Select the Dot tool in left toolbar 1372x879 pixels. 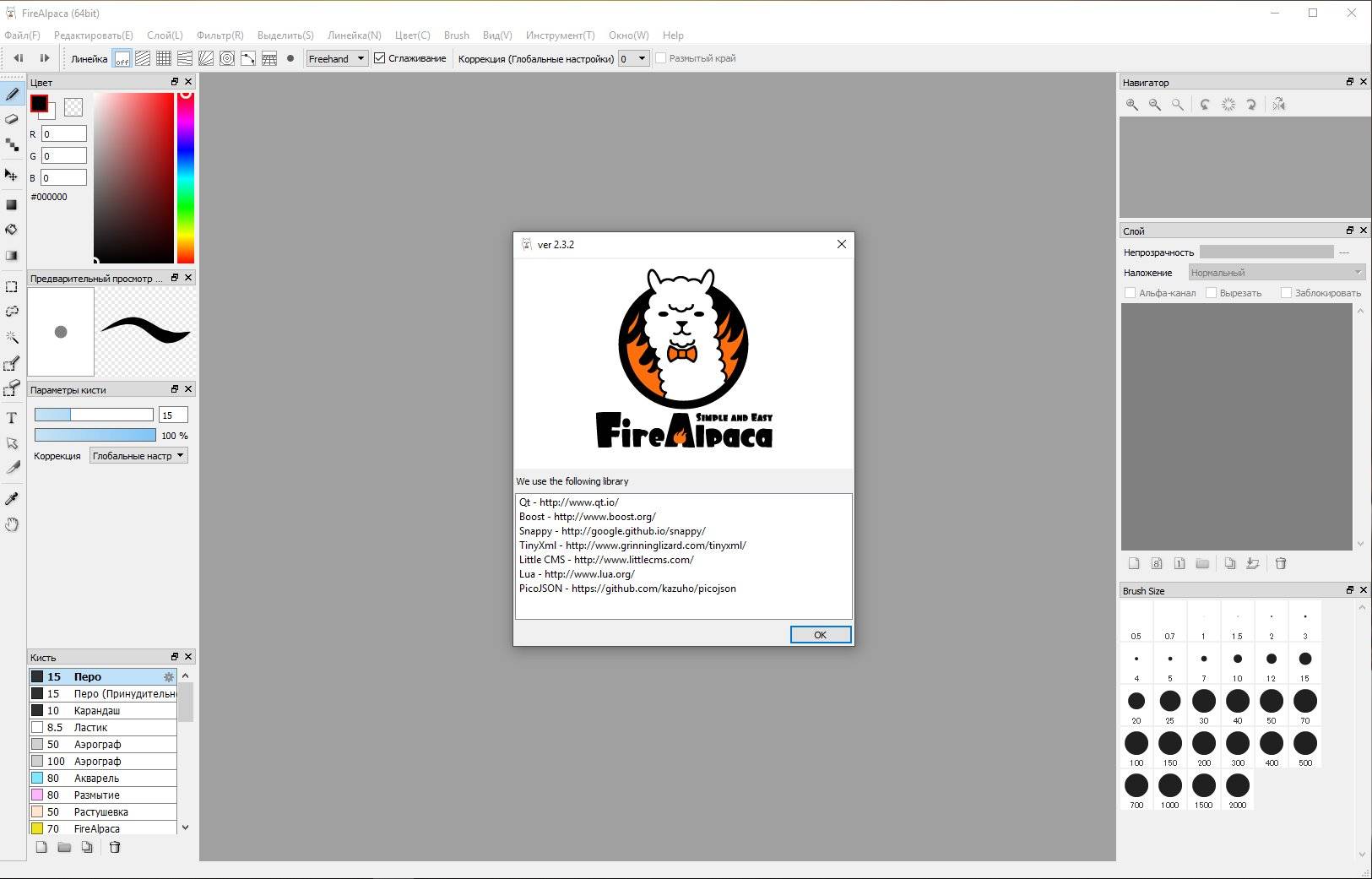point(12,145)
